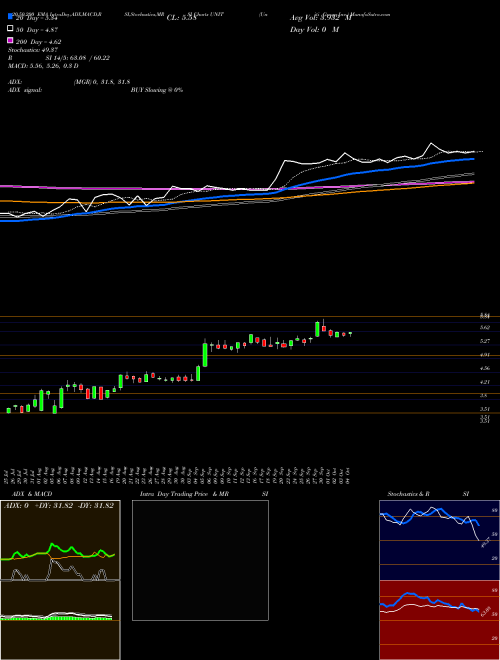
Task: Open the ADX & MACD indicator chart
Action: pos(60,580)
